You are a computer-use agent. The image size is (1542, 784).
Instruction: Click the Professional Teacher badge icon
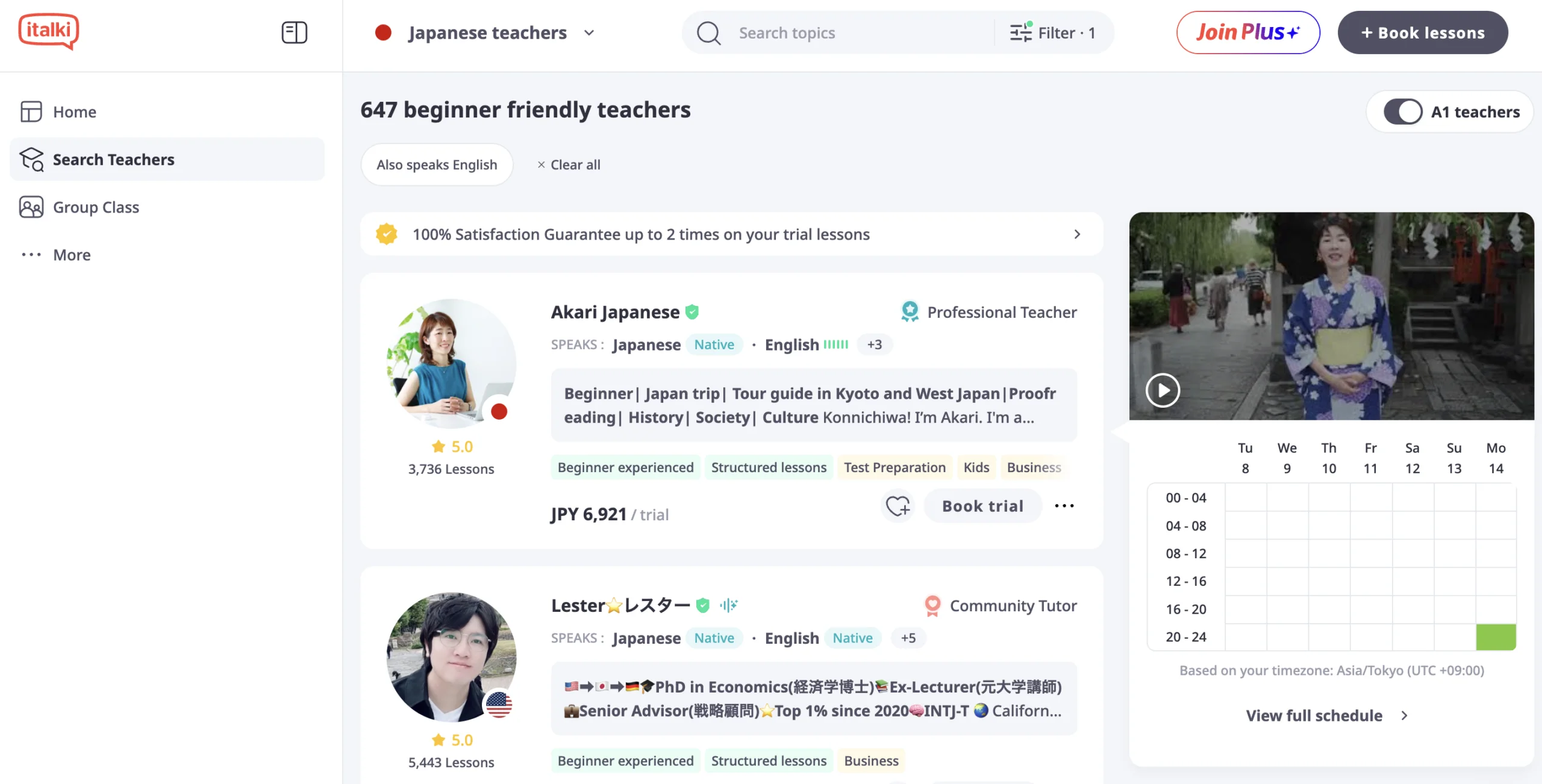[x=910, y=311]
